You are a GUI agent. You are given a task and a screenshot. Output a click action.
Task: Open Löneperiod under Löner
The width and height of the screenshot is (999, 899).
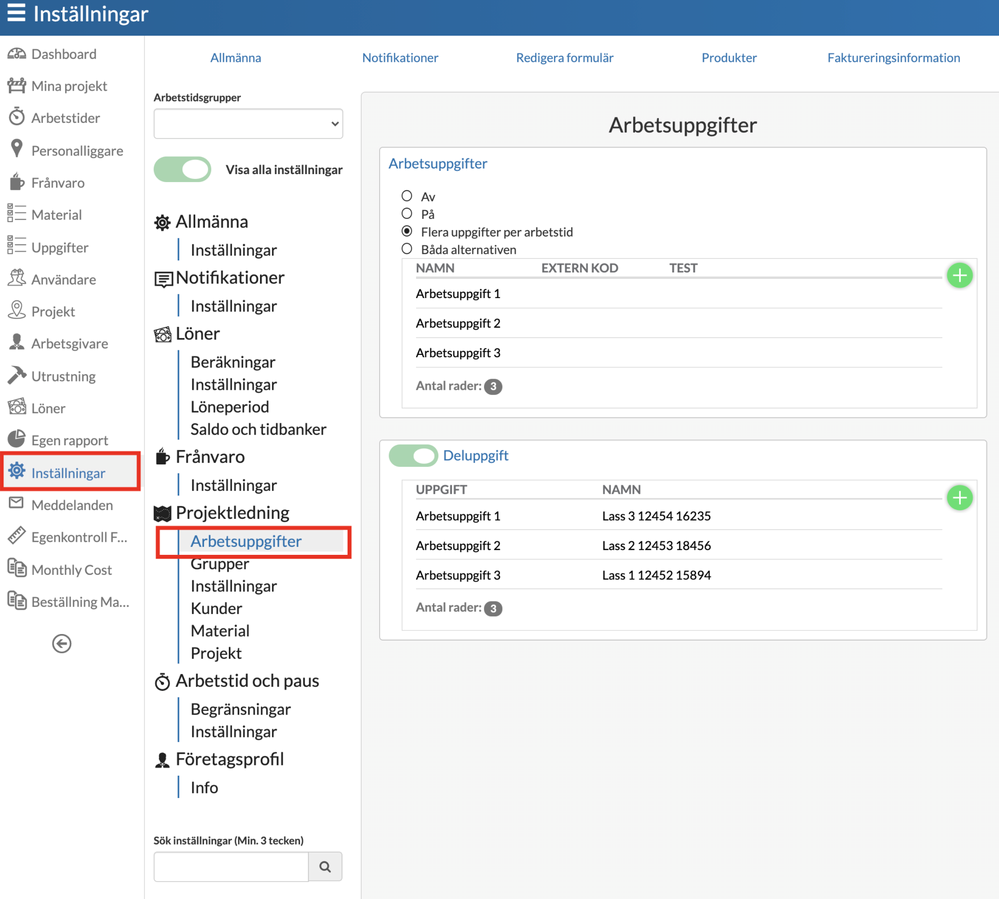point(230,406)
